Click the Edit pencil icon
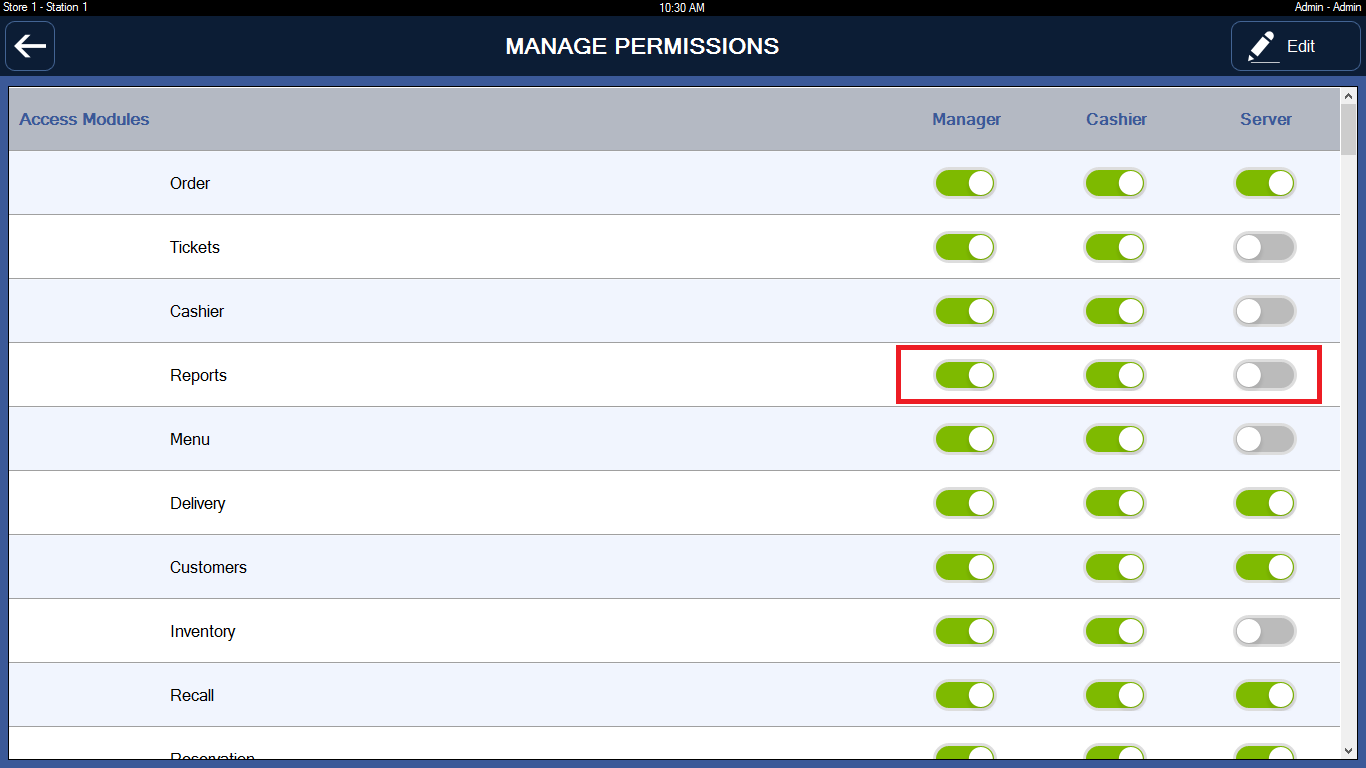1366x768 pixels. [x=1263, y=46]
